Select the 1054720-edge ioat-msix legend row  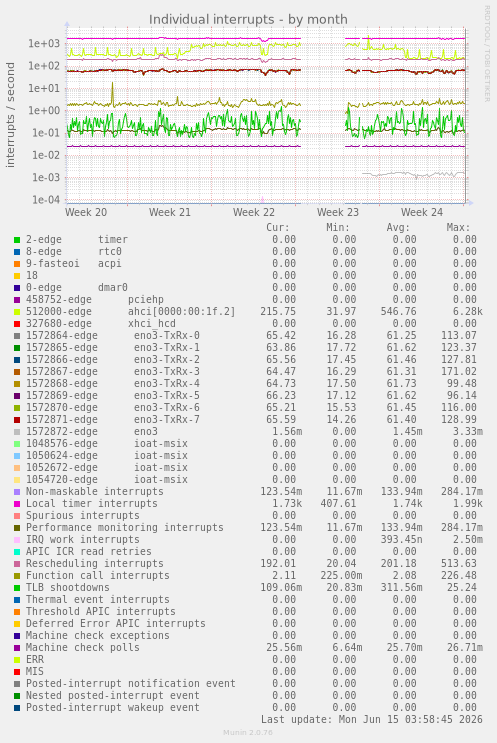pyautogui.click(x=245, y=480)
